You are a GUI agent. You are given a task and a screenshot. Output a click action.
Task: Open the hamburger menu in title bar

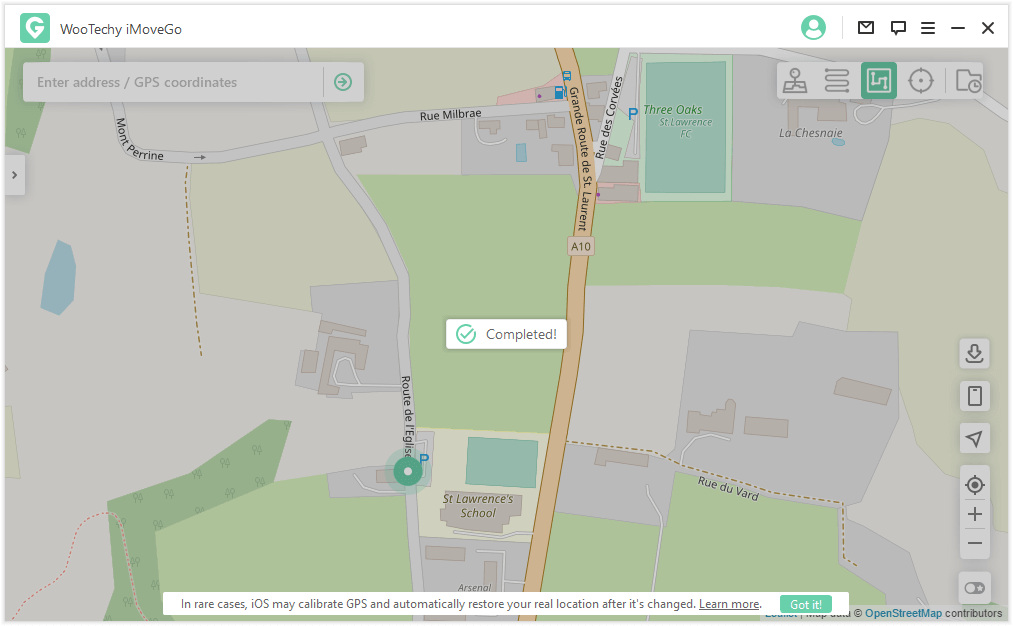[928, 28]
